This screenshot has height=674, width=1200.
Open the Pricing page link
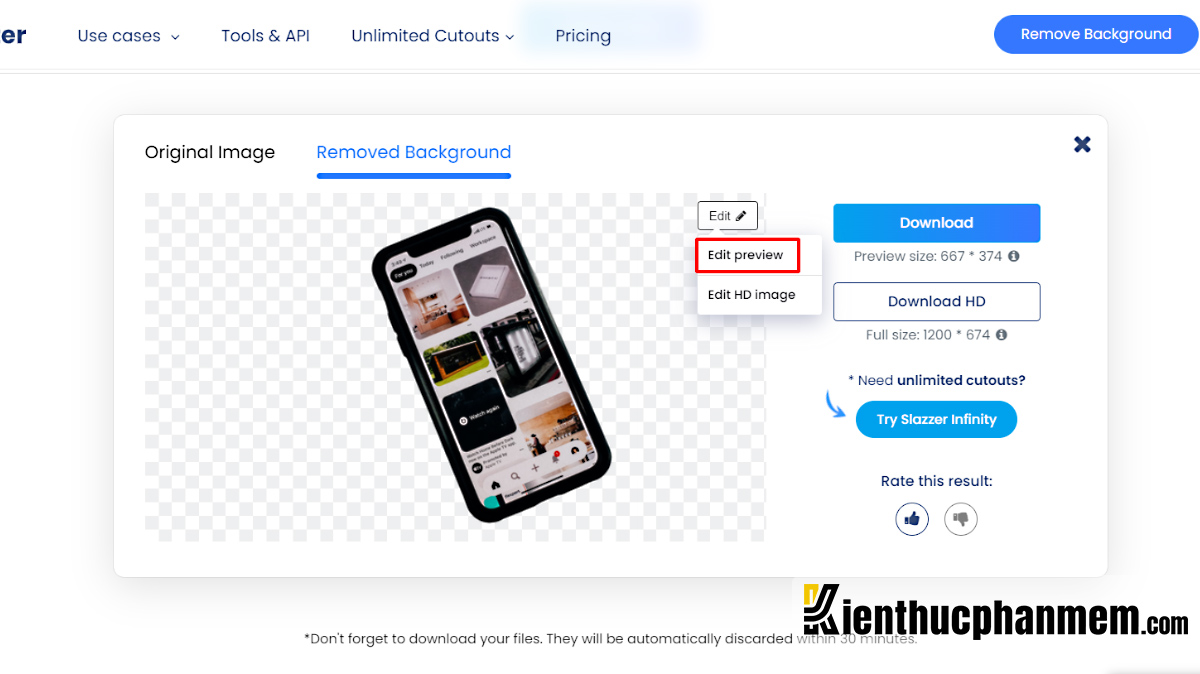583,36
